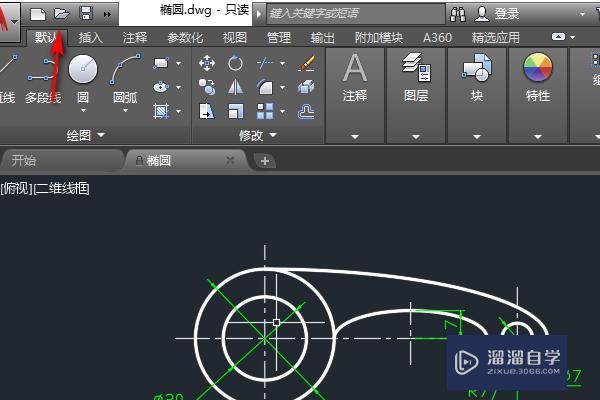Switch to the Output (输出) ribbon tab

323,38
